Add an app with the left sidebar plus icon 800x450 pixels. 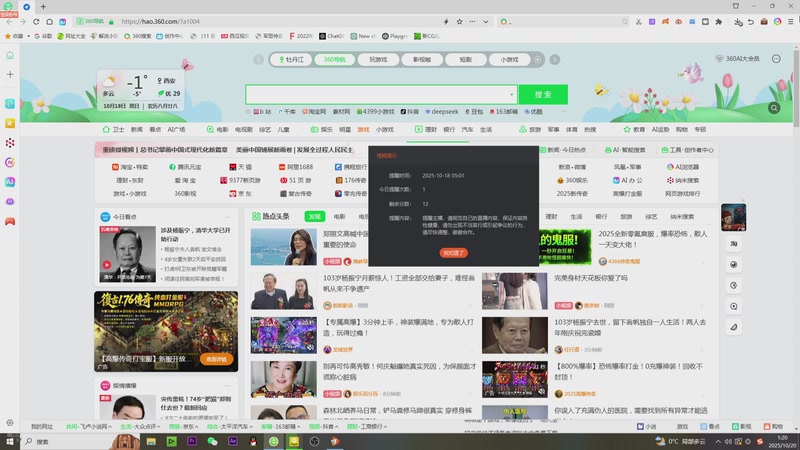pyautogui.click(x=10, y=74)
